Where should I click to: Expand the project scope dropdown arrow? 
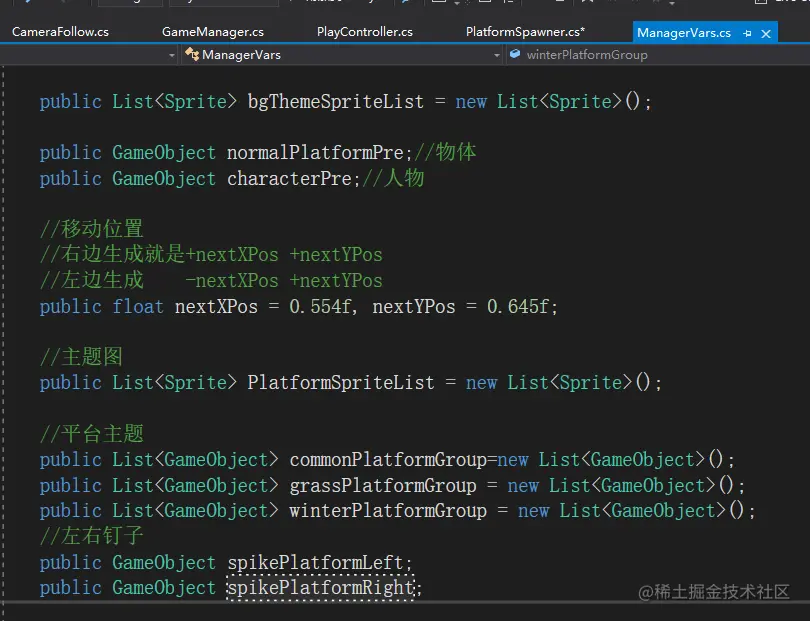tap(172, 55)
